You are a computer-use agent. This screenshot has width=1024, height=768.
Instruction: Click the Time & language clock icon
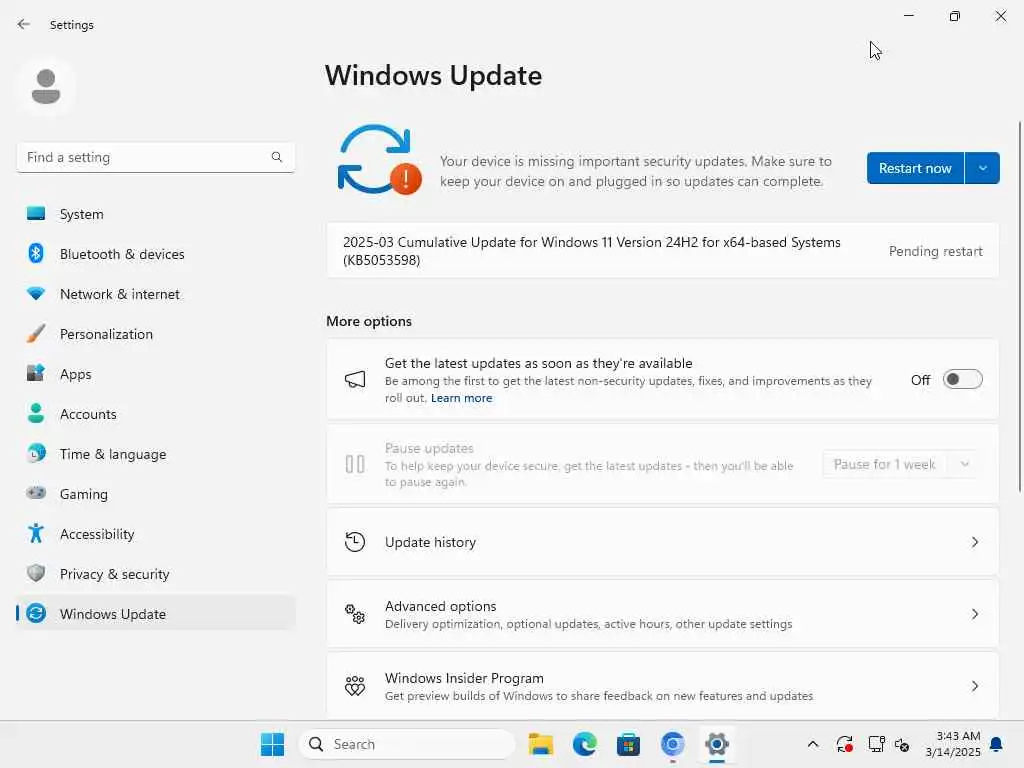click(36, 453)
